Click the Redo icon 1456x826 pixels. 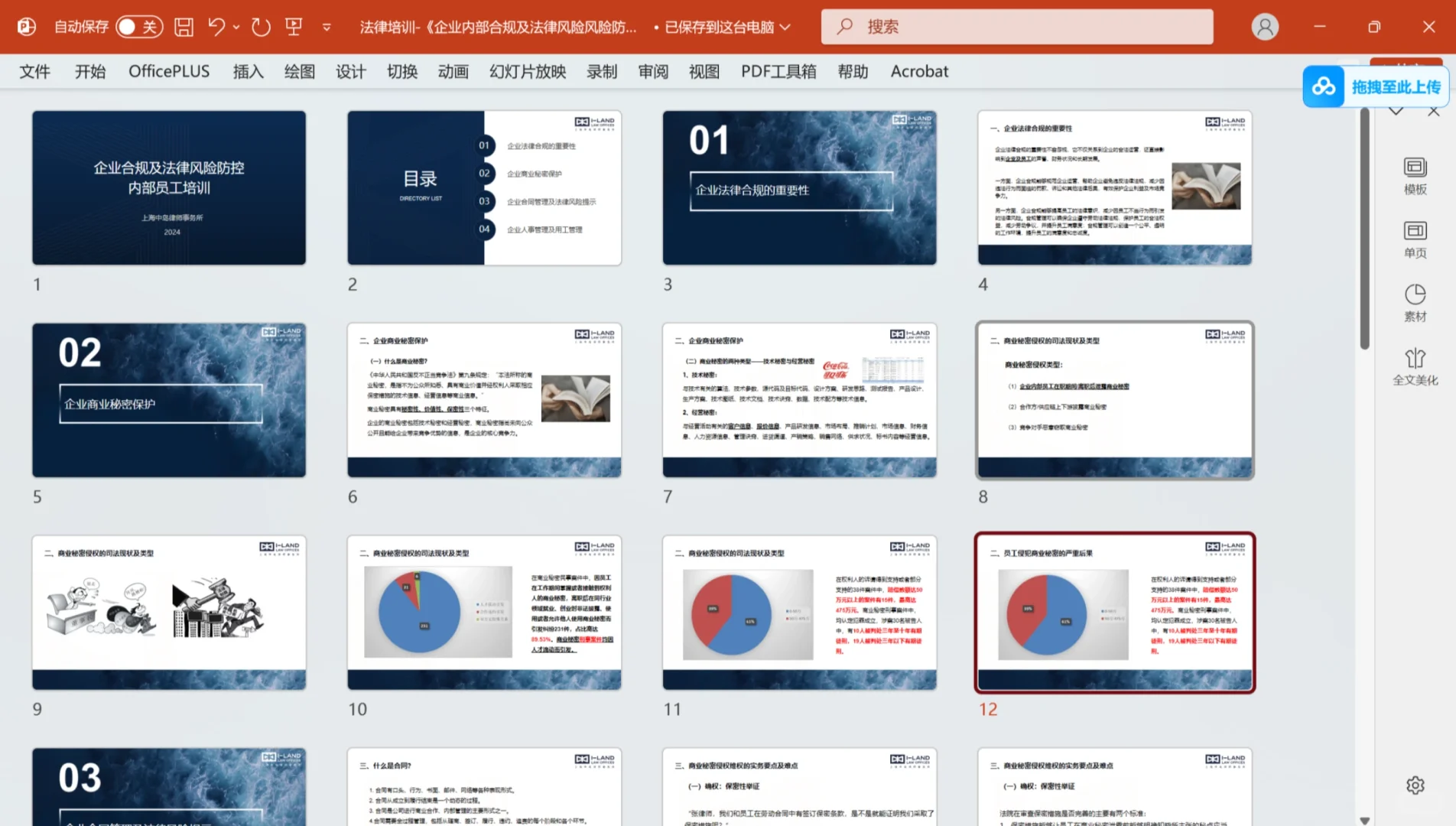261,27
